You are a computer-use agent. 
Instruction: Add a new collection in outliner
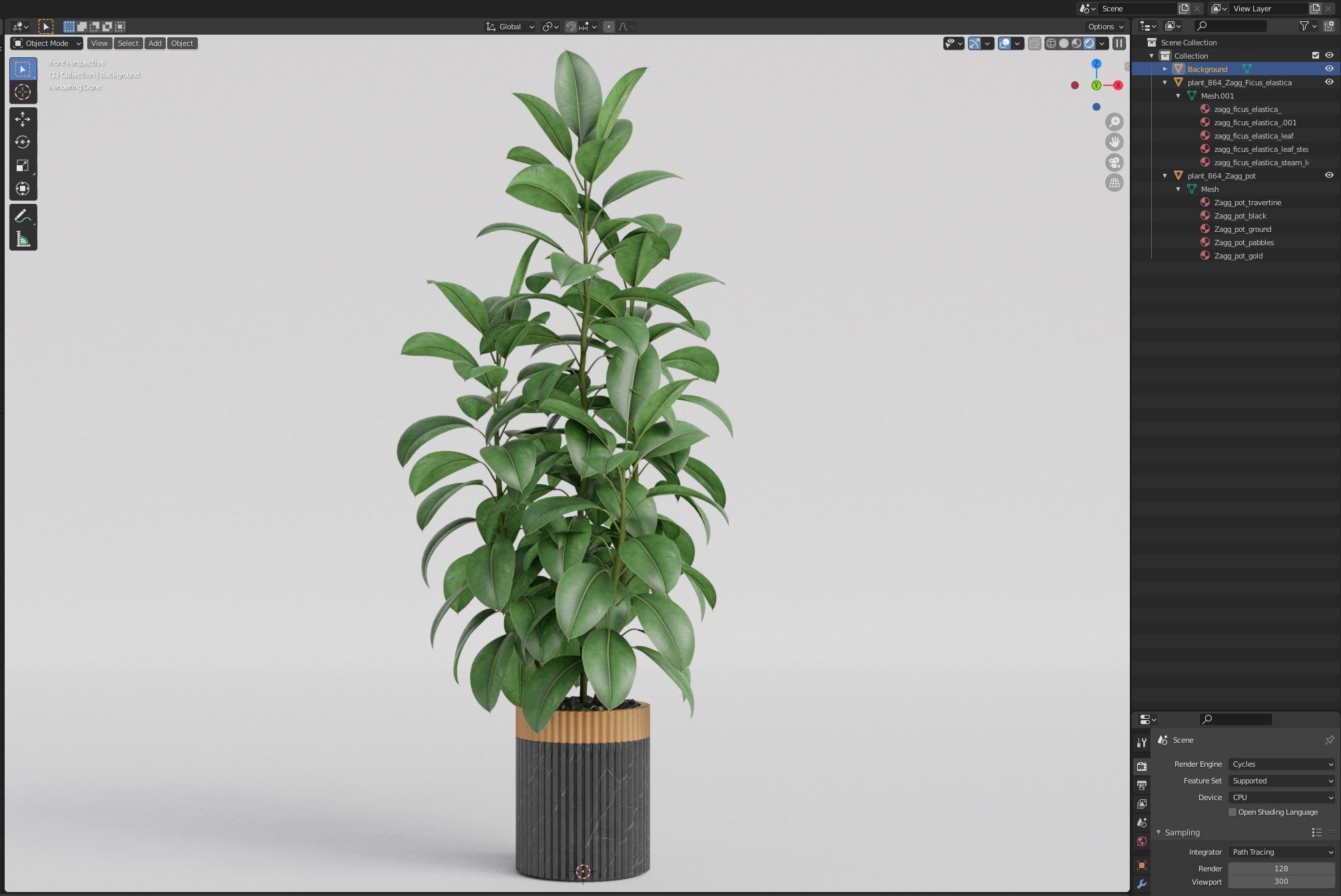point(1329,26)
